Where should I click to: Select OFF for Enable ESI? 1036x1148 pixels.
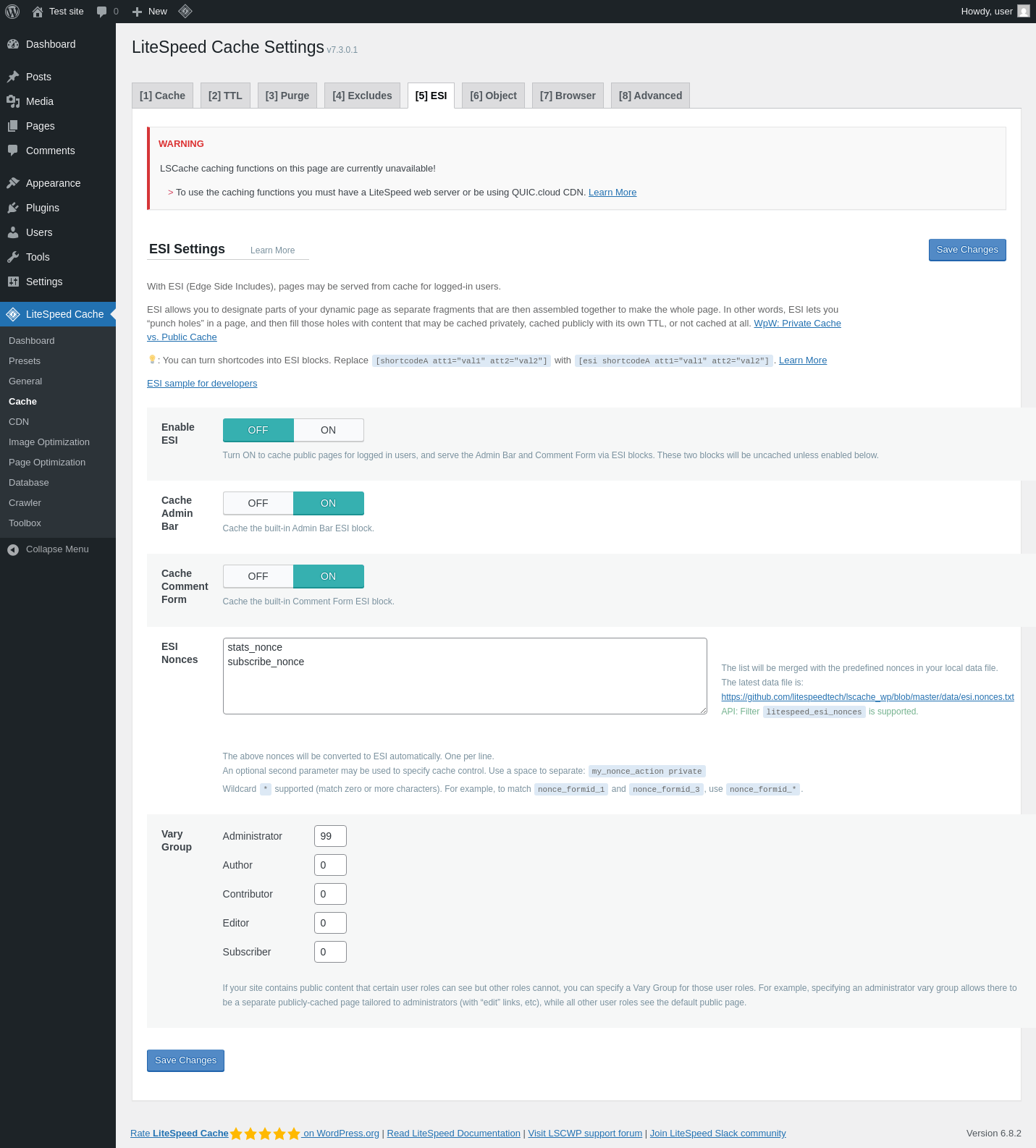pos(258,430)
